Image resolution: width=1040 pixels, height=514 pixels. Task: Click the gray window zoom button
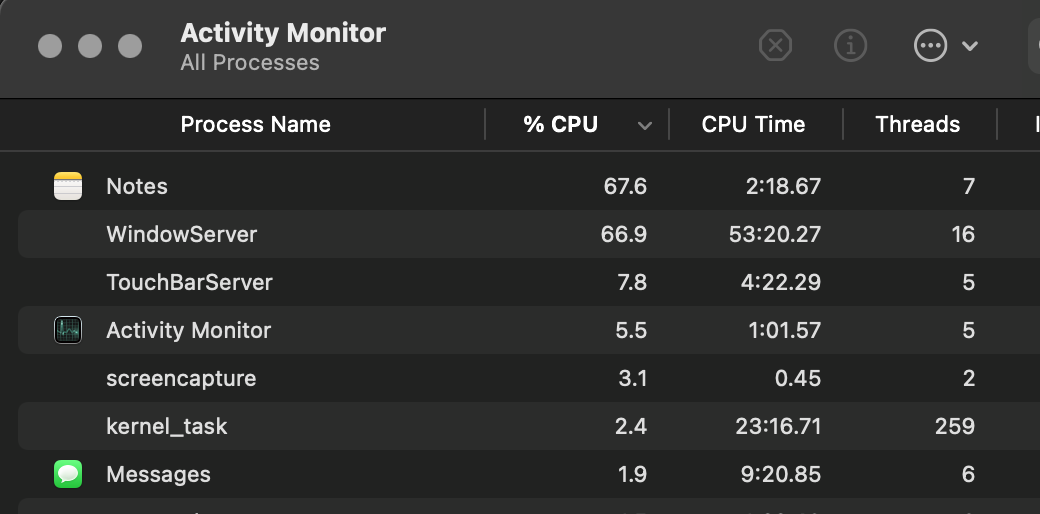[x=130, y=46]
